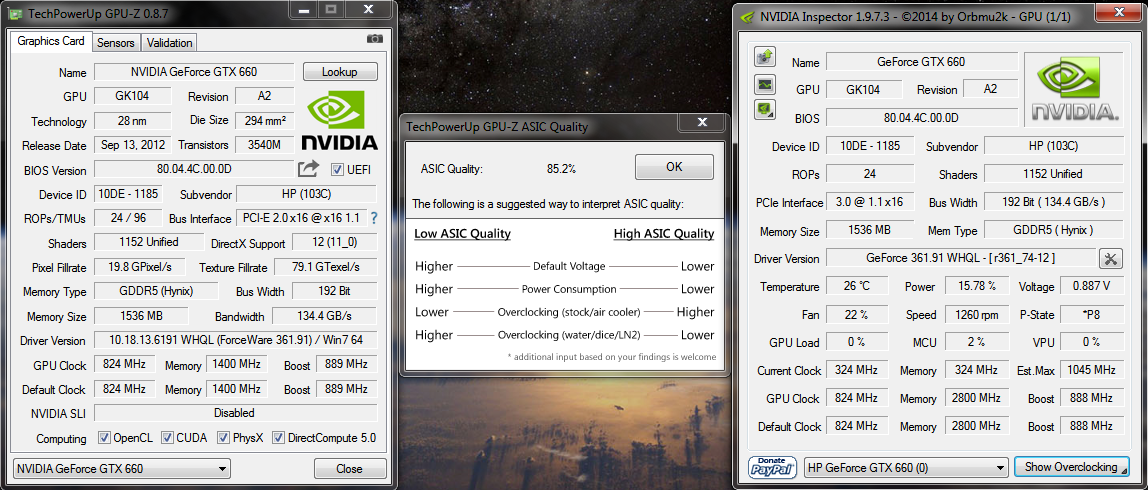Click the Pixel Fillrate 19.8 GPixel/s value
This screenshot has height=490, width=1148.
point(139,267)
